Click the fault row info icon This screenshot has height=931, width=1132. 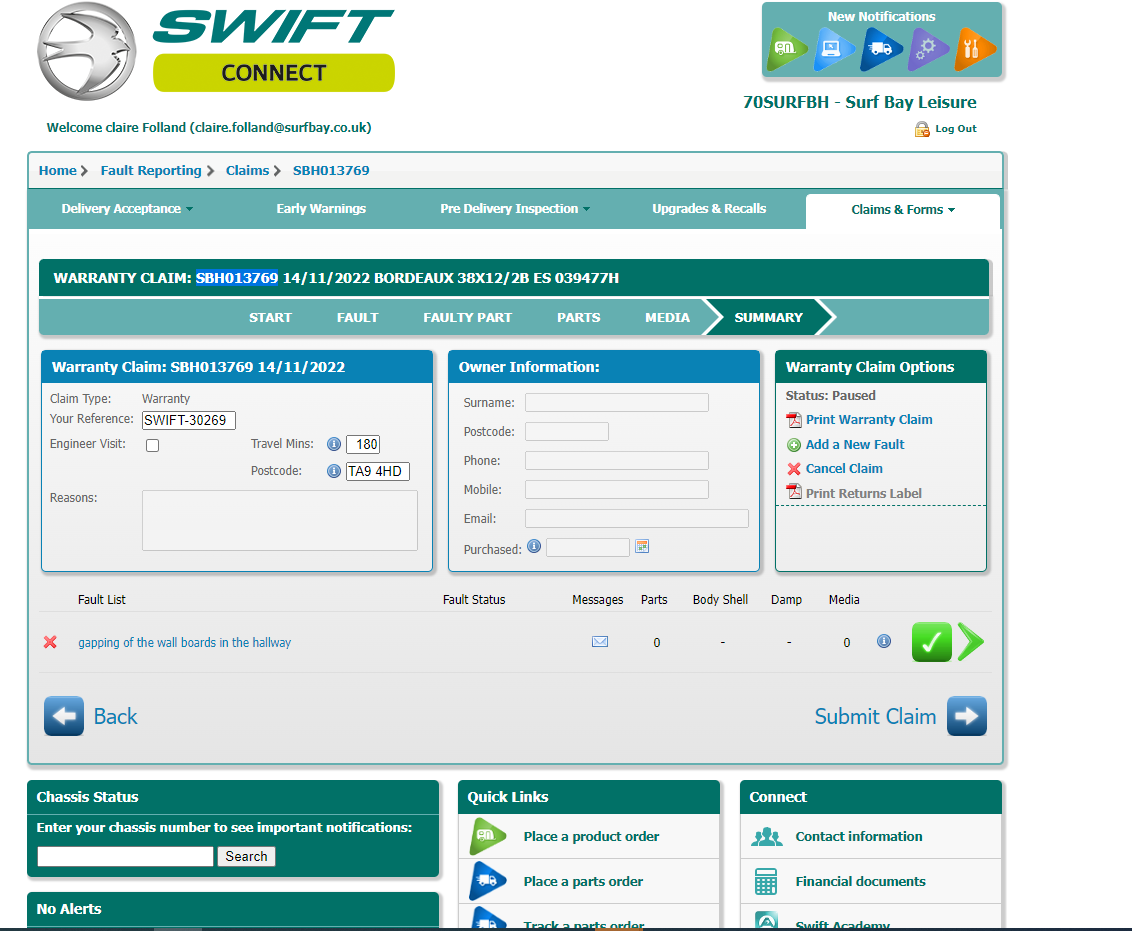pos(884,641)
